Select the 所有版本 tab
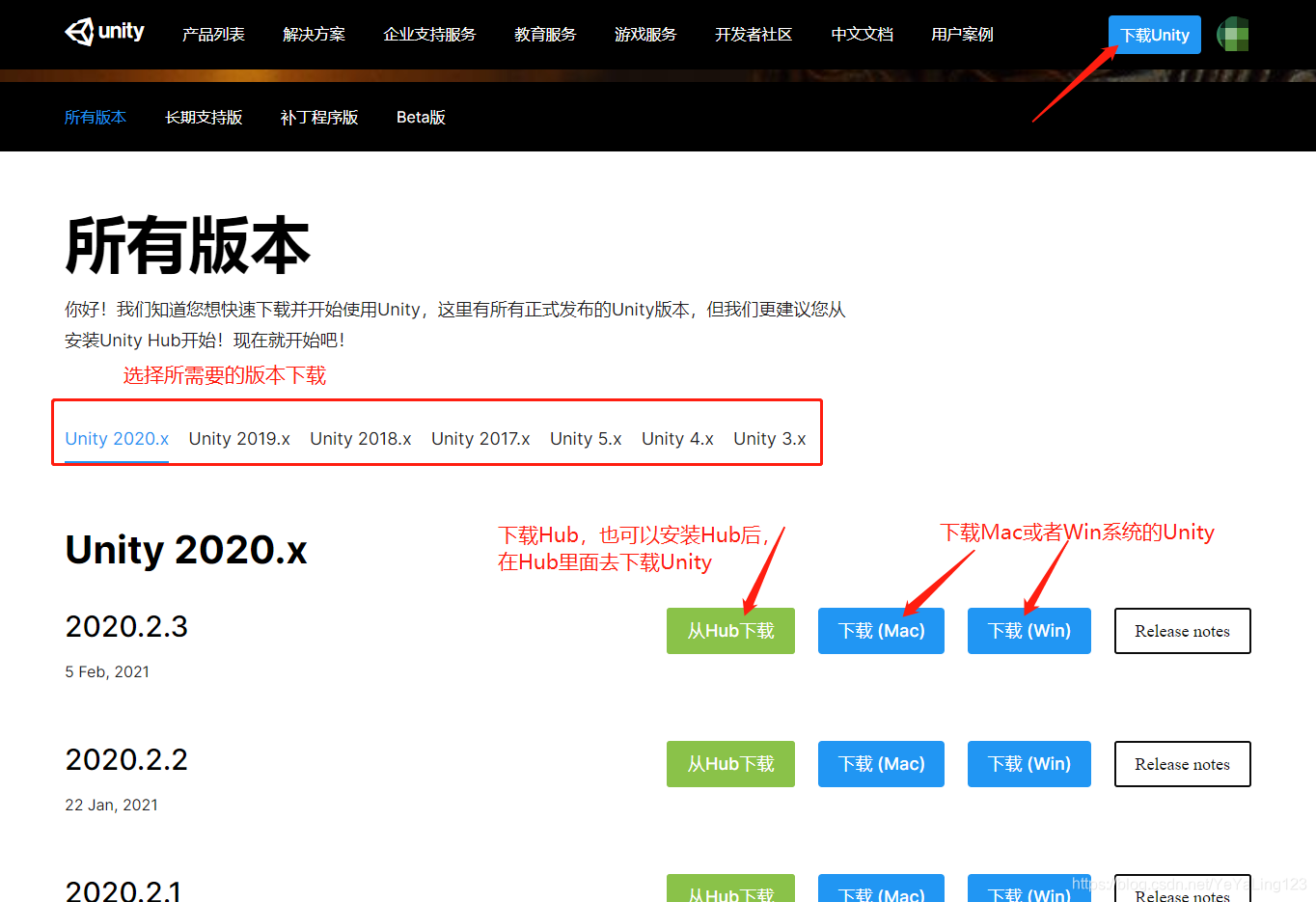 tap(96, 117)
